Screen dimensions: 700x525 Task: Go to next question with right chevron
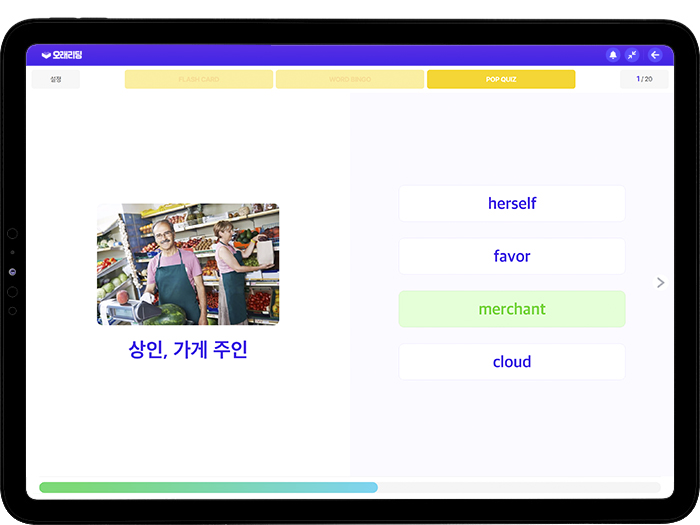(660, 283)
